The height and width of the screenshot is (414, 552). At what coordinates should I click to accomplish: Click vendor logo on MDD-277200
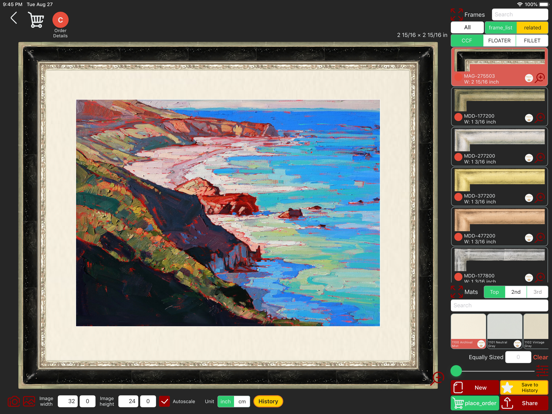[529, 158]
